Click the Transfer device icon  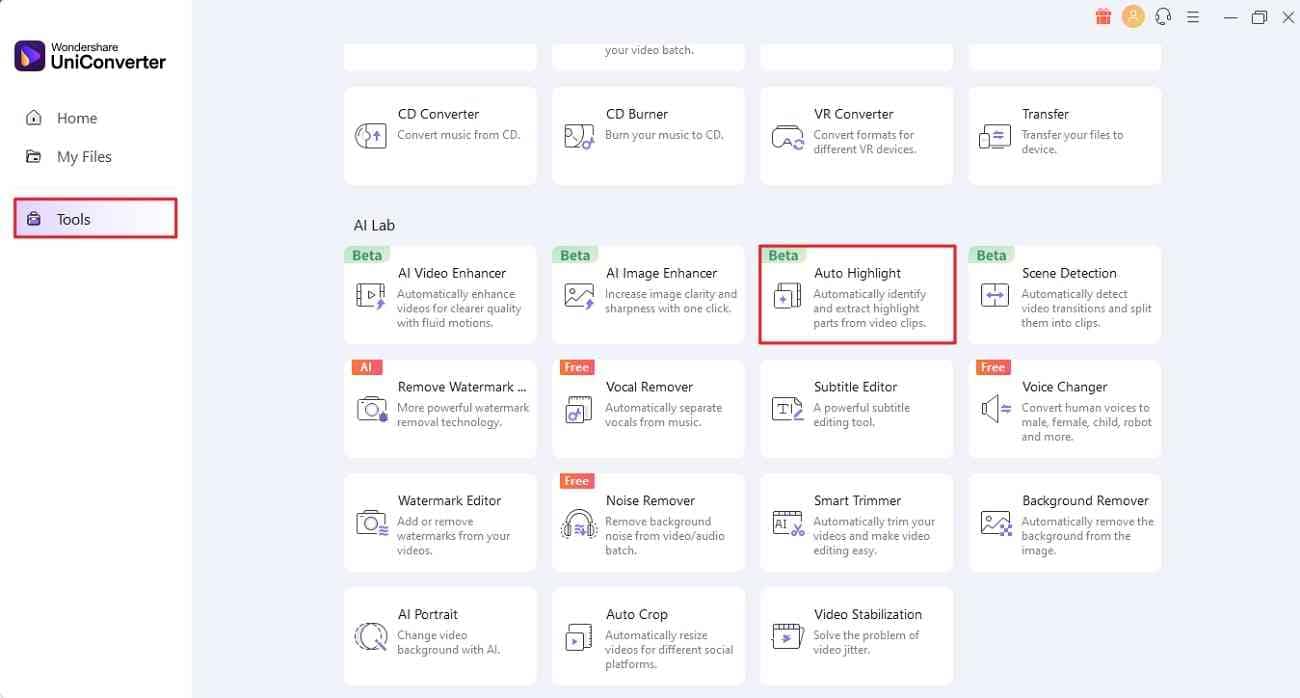995,136
